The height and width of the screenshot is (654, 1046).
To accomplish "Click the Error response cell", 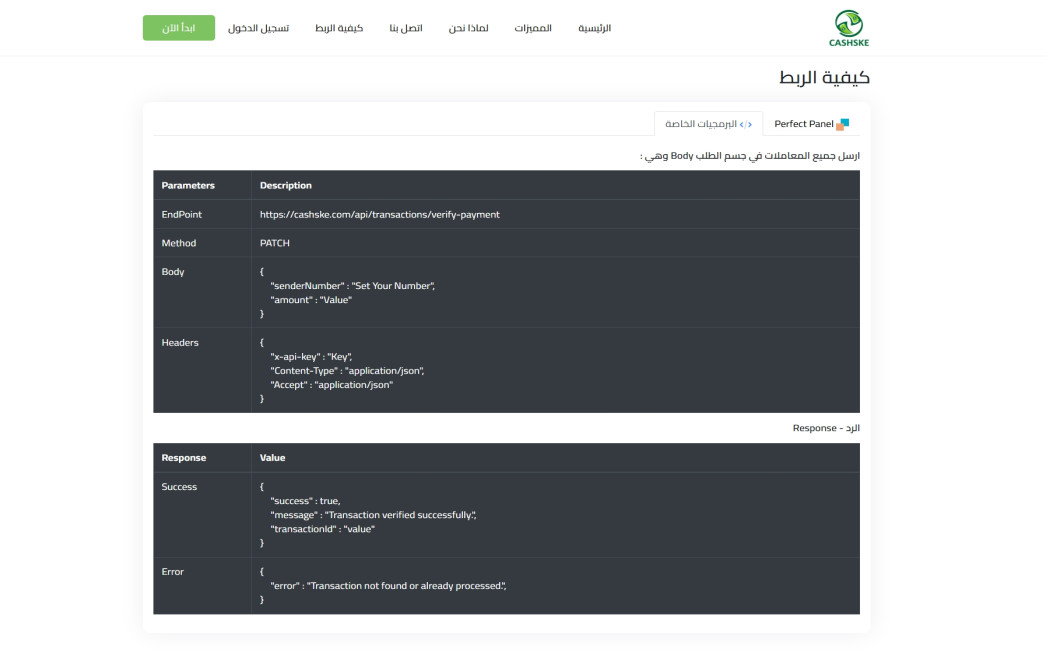I will [x=202, y=585].
